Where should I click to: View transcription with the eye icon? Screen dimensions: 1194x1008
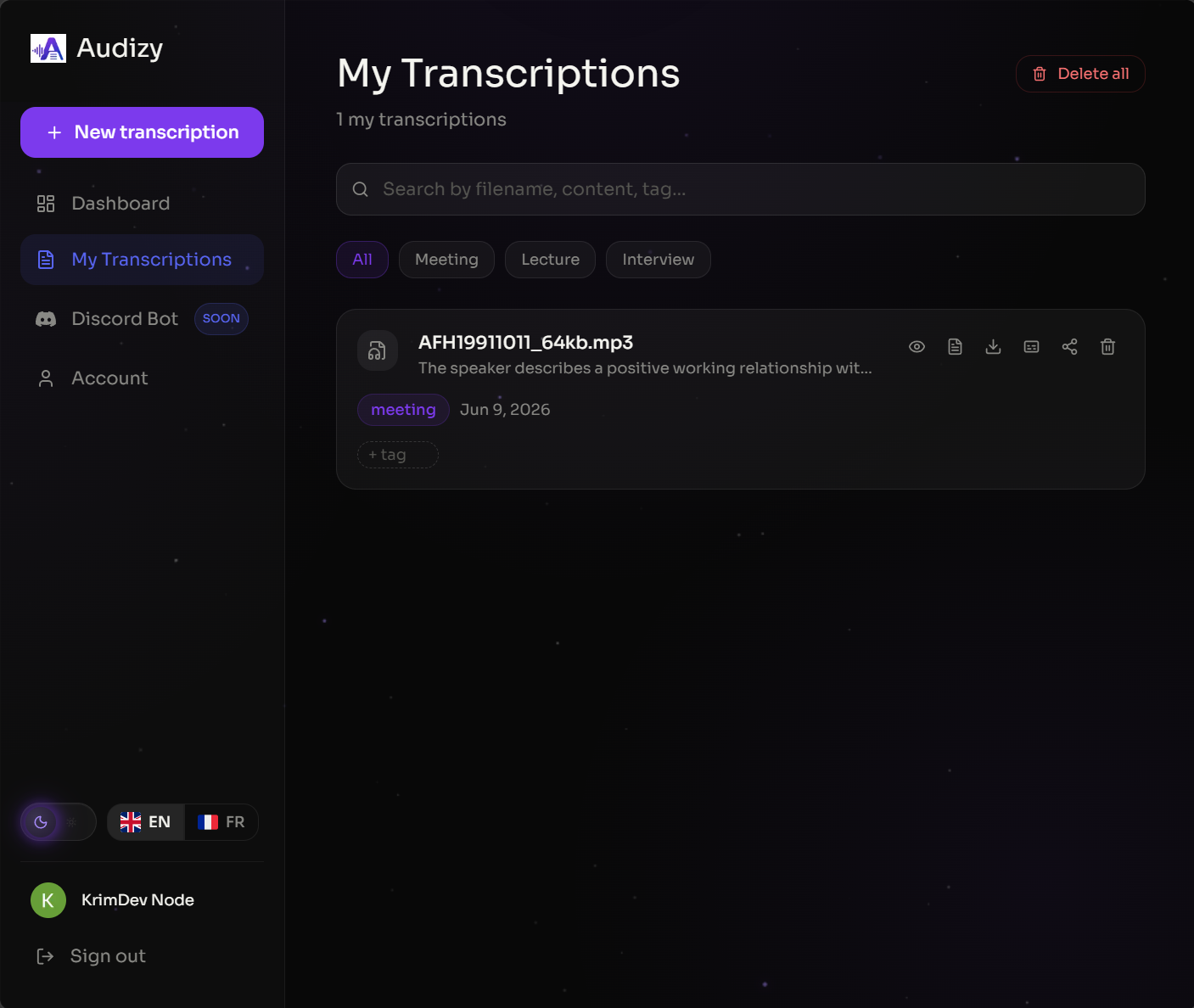(x=917, y=346)
